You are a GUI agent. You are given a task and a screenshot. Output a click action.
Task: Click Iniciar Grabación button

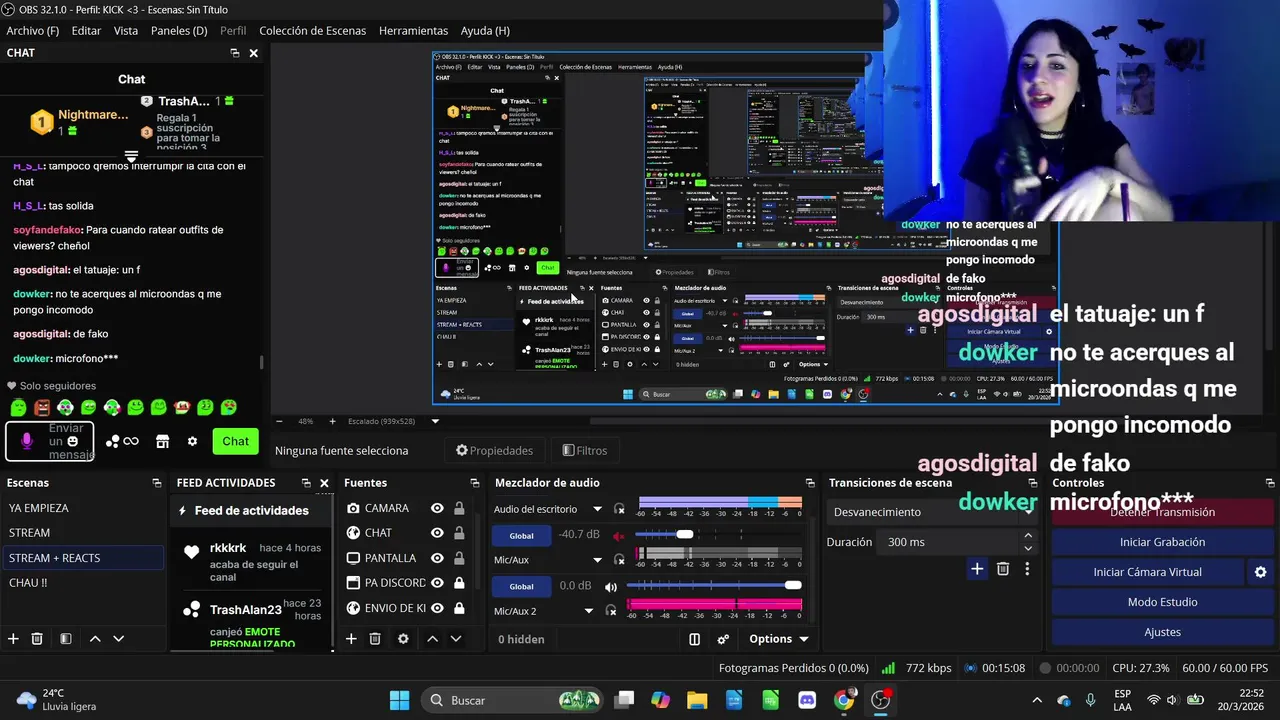tap(1162, 542)
